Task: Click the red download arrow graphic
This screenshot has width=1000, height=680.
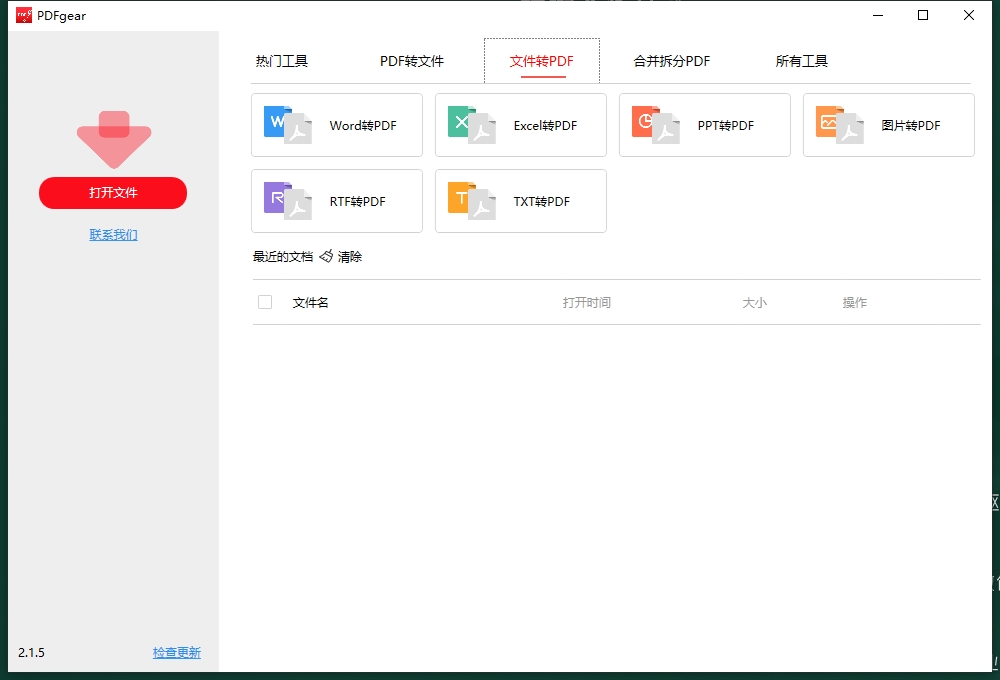Action: point(114,140)
